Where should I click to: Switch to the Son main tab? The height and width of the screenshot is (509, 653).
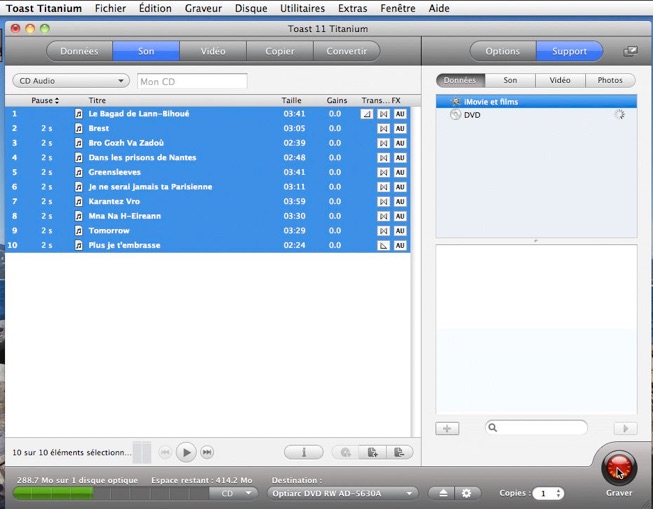pos(146,51)
